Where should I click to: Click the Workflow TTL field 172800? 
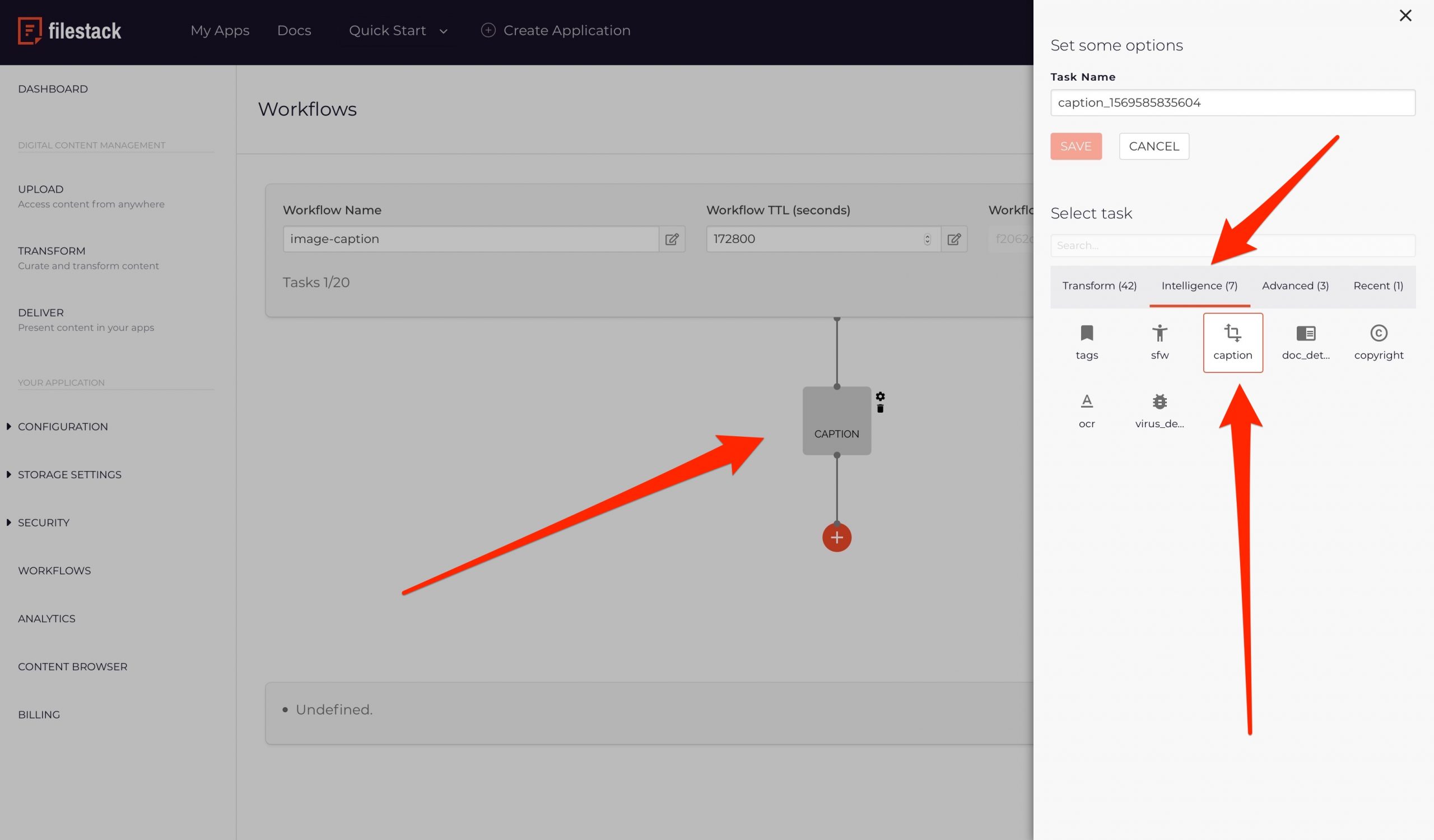(x=823, y=239)
